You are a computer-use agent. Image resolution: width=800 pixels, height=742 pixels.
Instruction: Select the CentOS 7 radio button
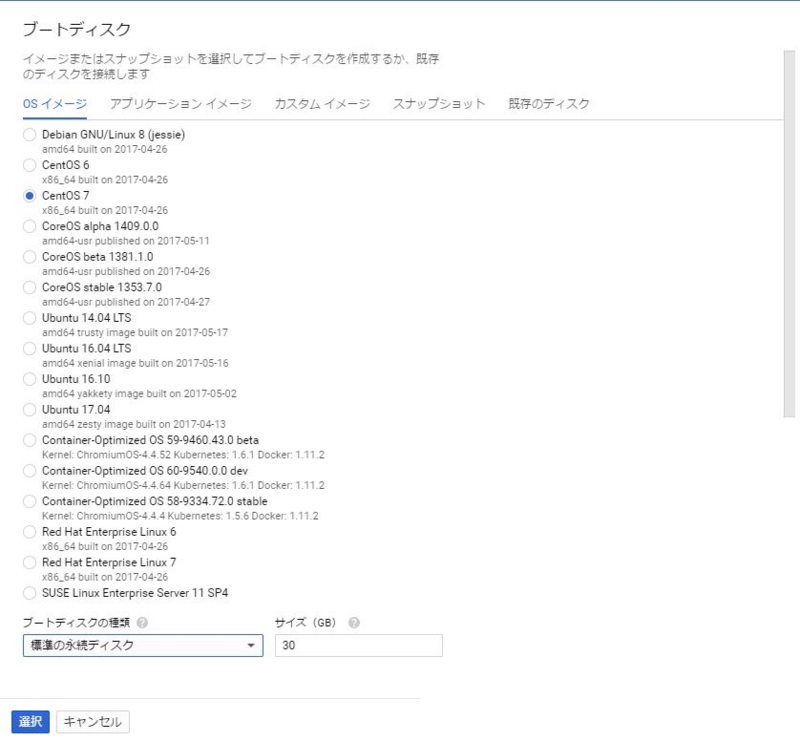click(30, 196)
